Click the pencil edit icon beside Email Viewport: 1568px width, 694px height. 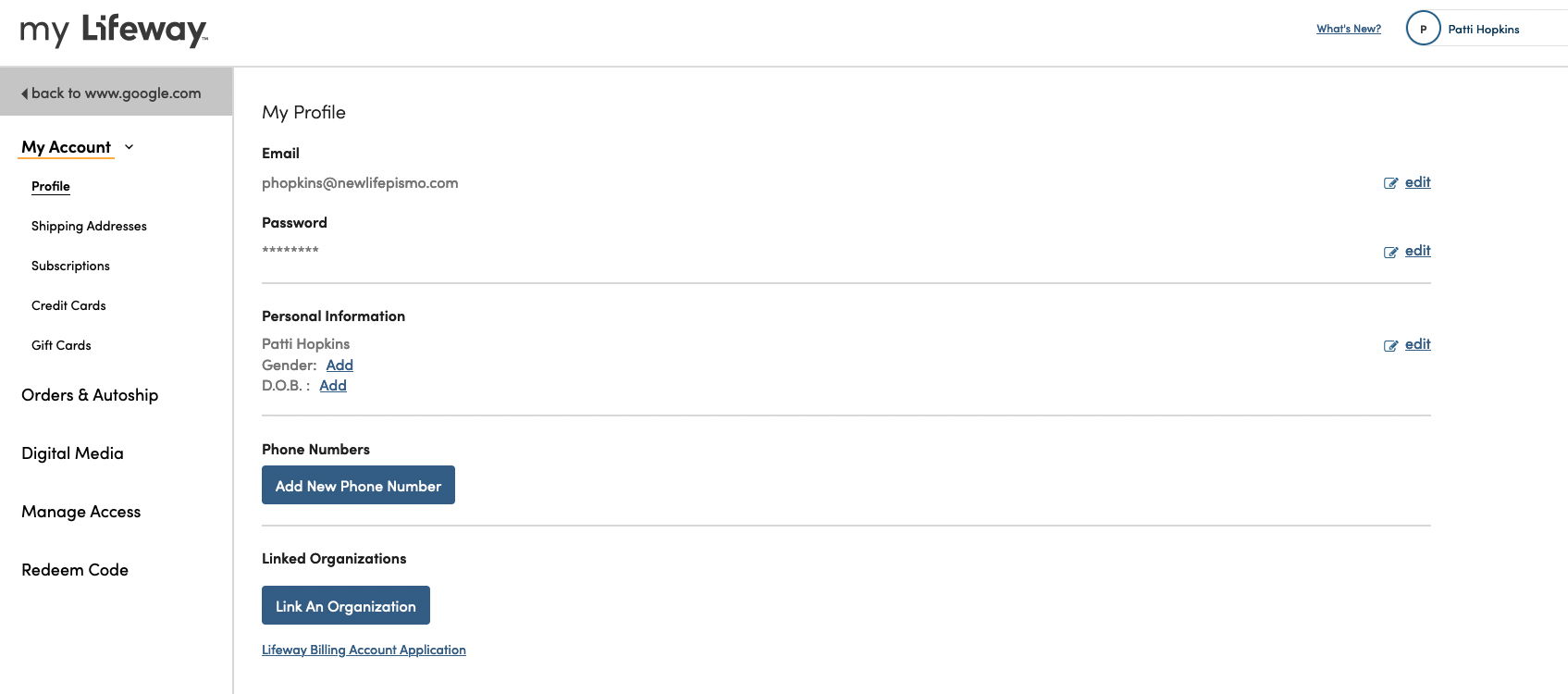(1390, 183)
